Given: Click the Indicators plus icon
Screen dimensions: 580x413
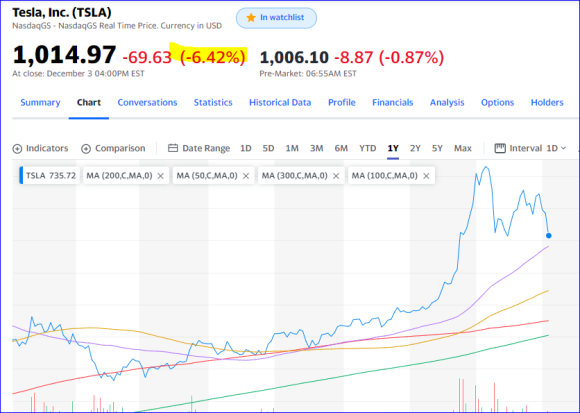Looking at the screenshot, I should pyautogui.click(x=17, y=149).
